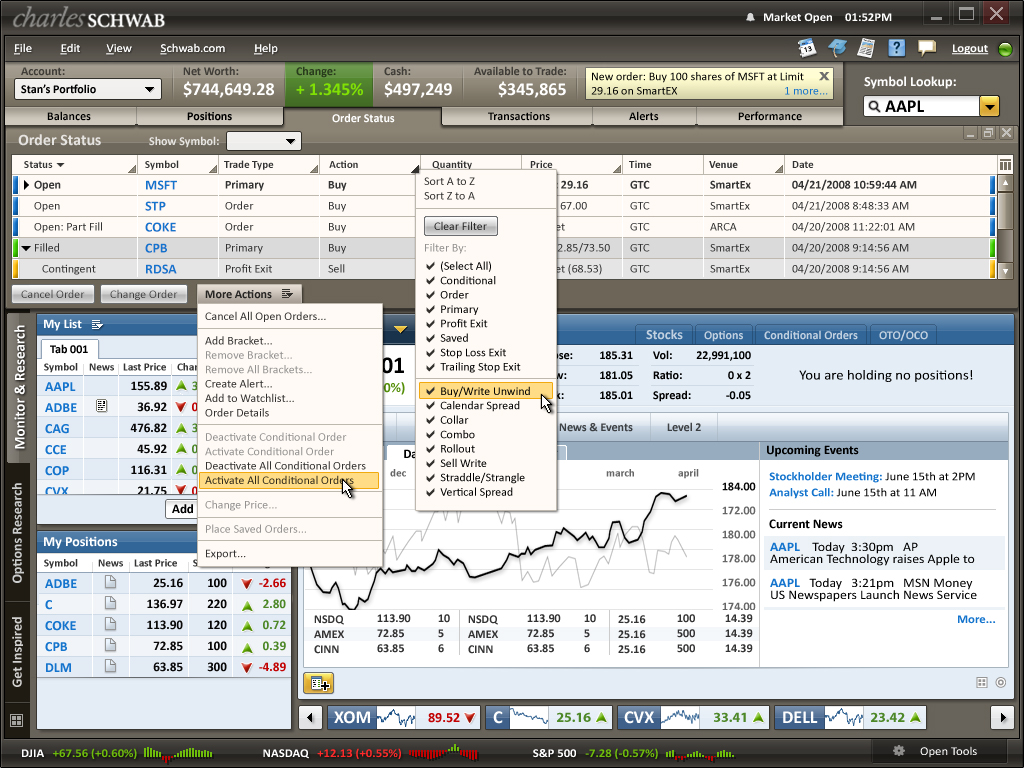This screenshot has height=768, width=1024.
Task: Expand the MSFT Open order row
Action: (26, 185)
